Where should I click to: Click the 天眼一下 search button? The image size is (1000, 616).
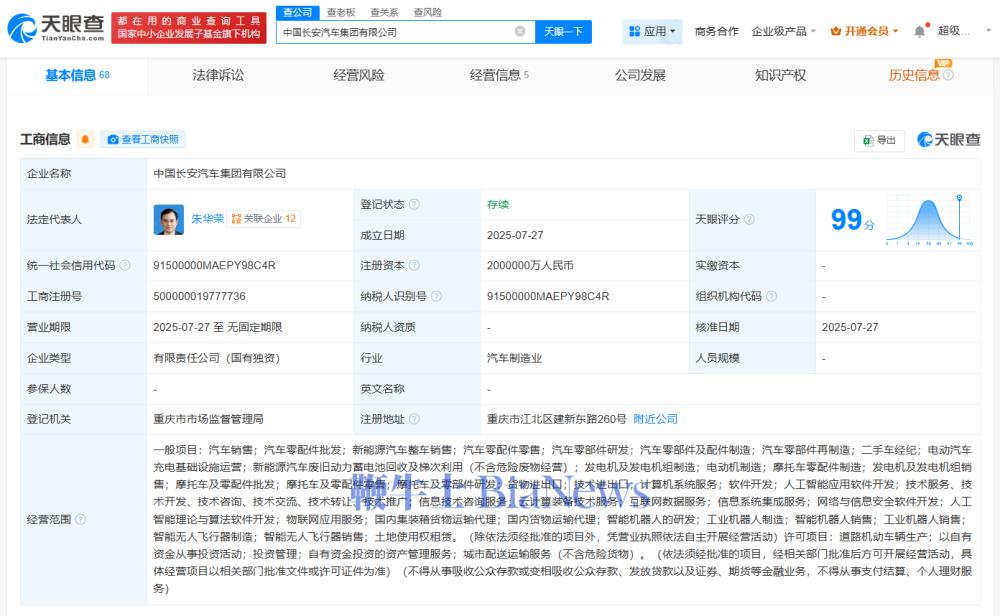tap(563, 31)
